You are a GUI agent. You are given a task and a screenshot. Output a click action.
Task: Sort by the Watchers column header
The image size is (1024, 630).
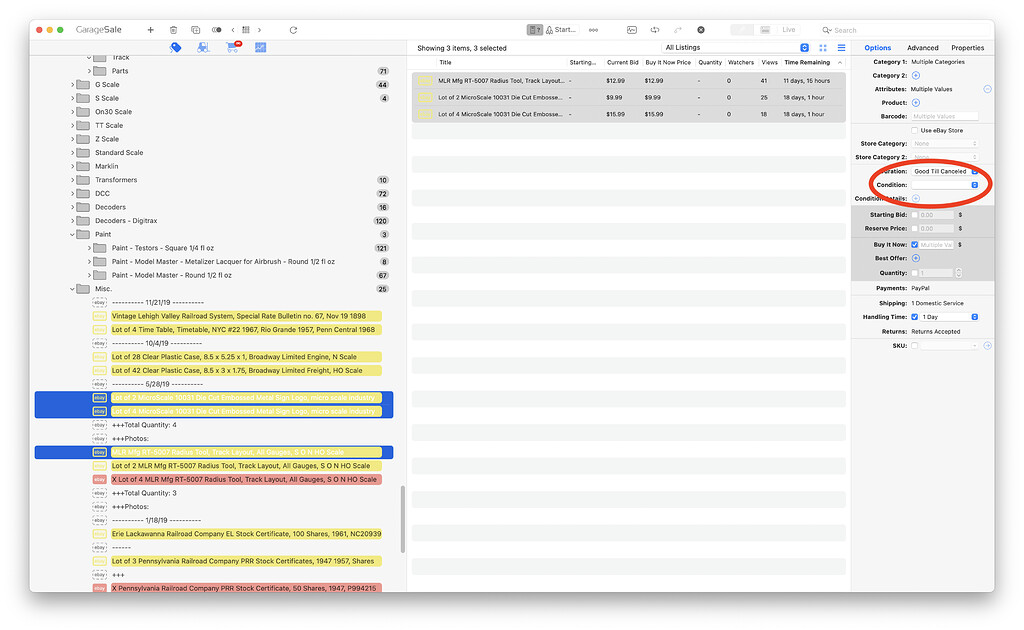pos(741,63)
